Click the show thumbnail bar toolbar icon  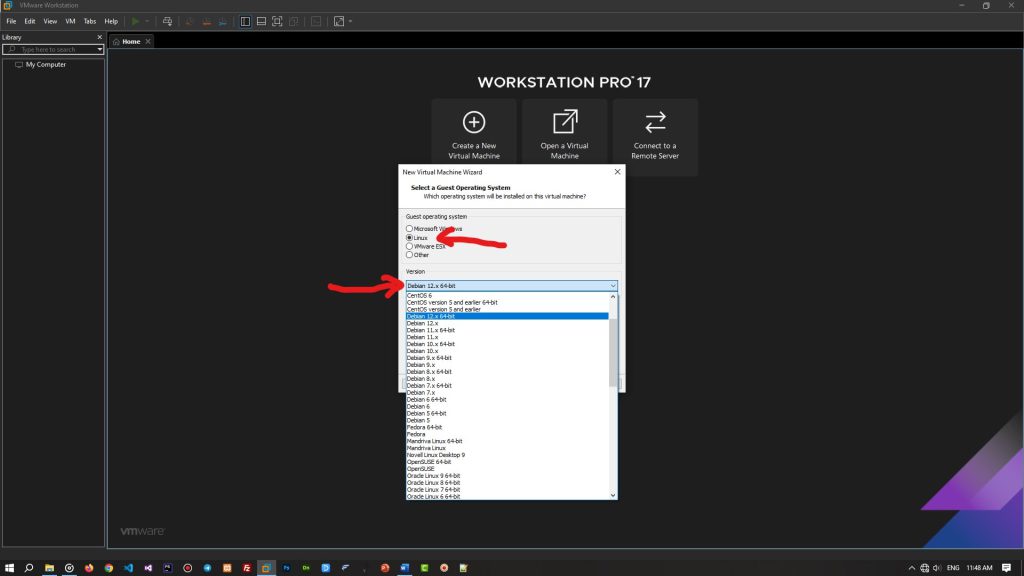261,20
